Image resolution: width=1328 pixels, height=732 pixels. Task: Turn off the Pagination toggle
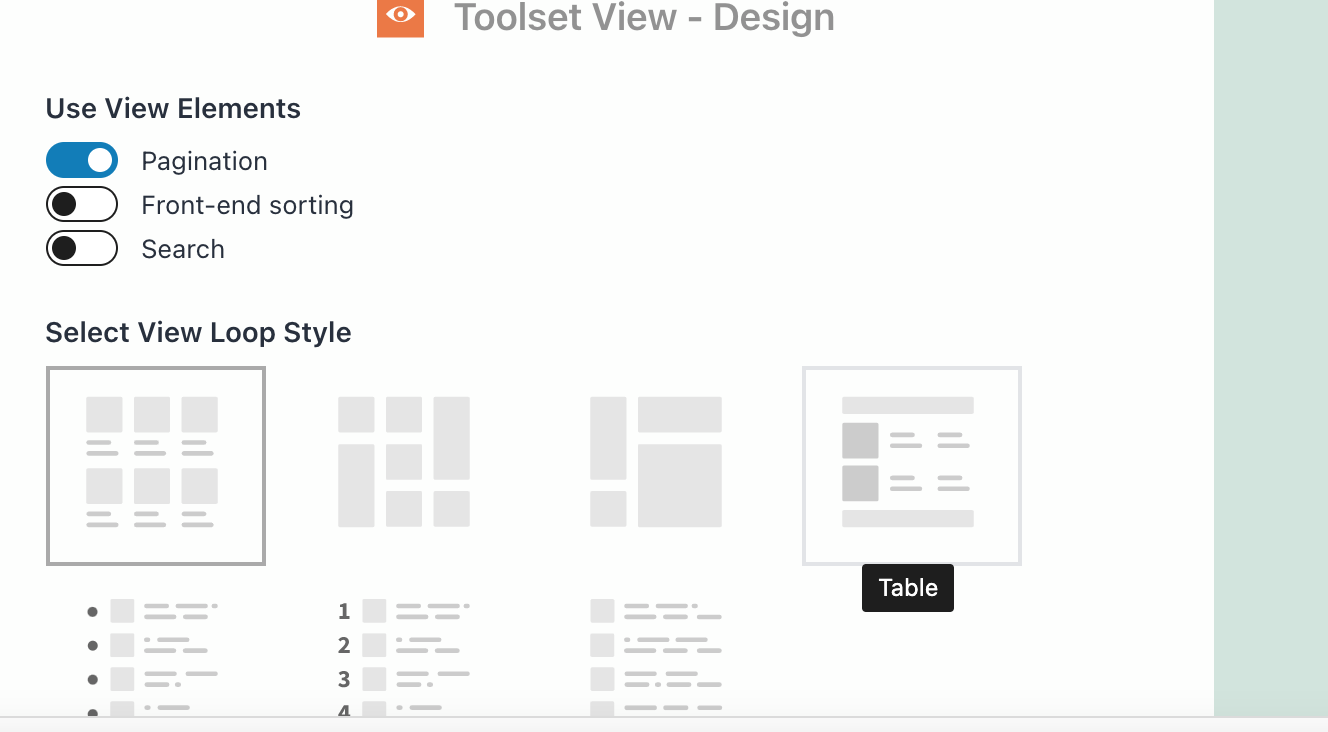82,160
